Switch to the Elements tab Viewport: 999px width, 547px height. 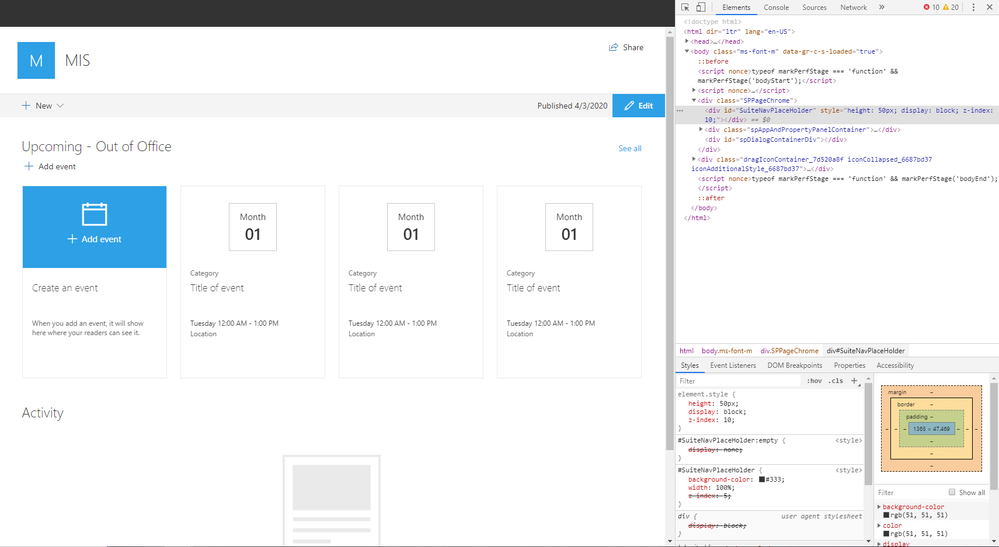(x=736, y=8)
